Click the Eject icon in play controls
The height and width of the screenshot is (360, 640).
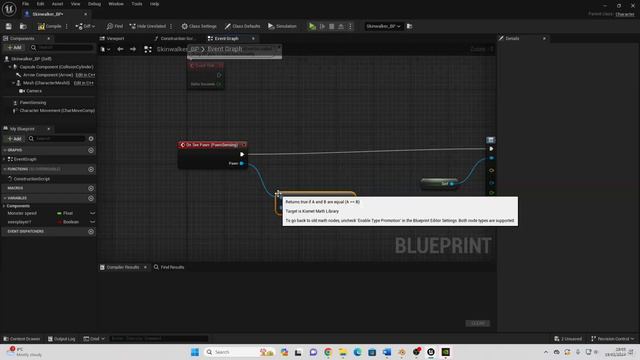point(341,26)
